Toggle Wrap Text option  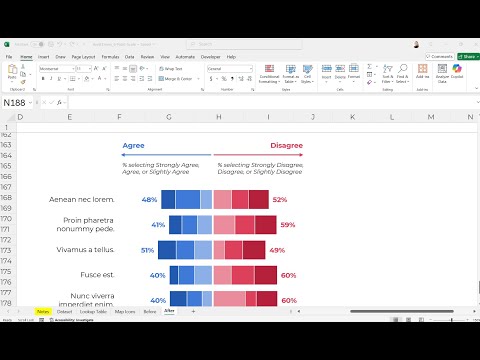171,69
